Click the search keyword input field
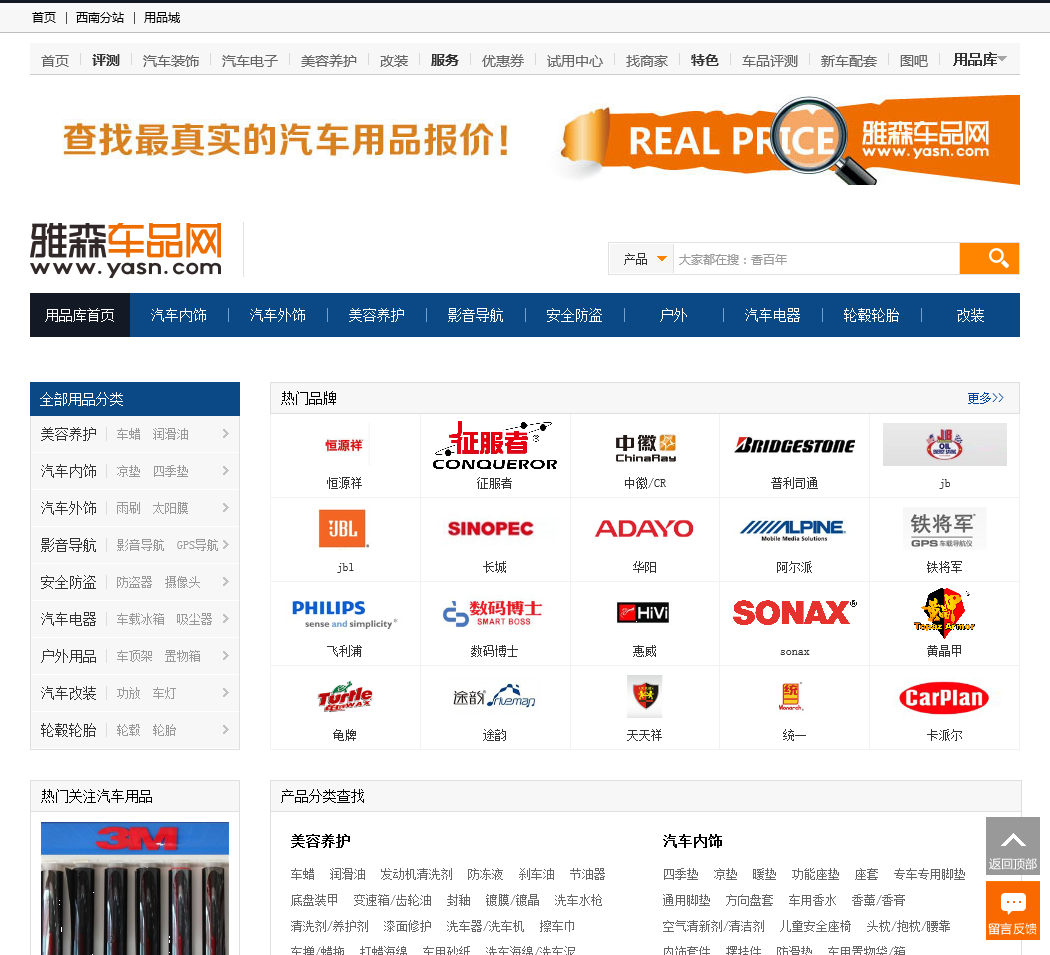The height and width of the screenshot is (955, 1050). [816, 259]
